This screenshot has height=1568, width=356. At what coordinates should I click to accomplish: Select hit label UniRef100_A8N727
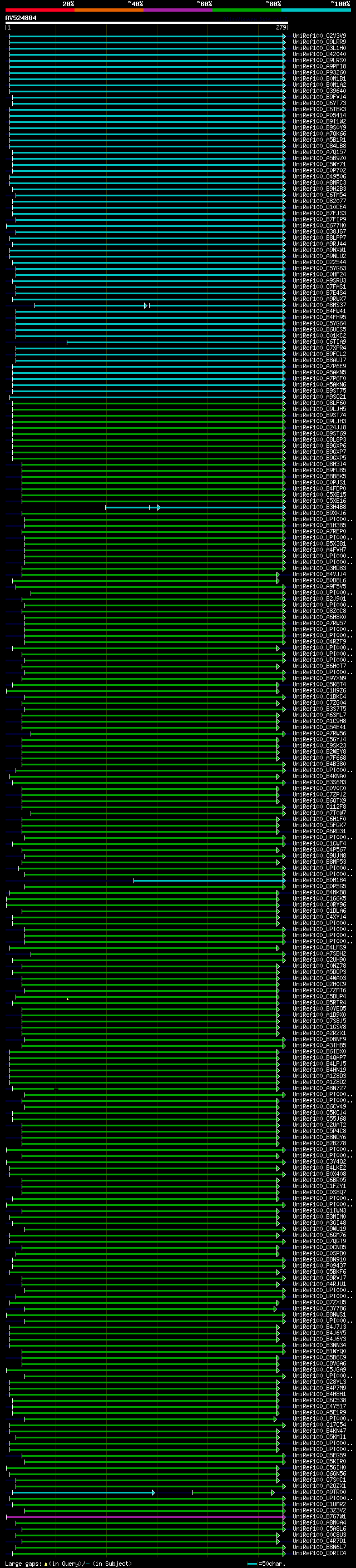319,1089
